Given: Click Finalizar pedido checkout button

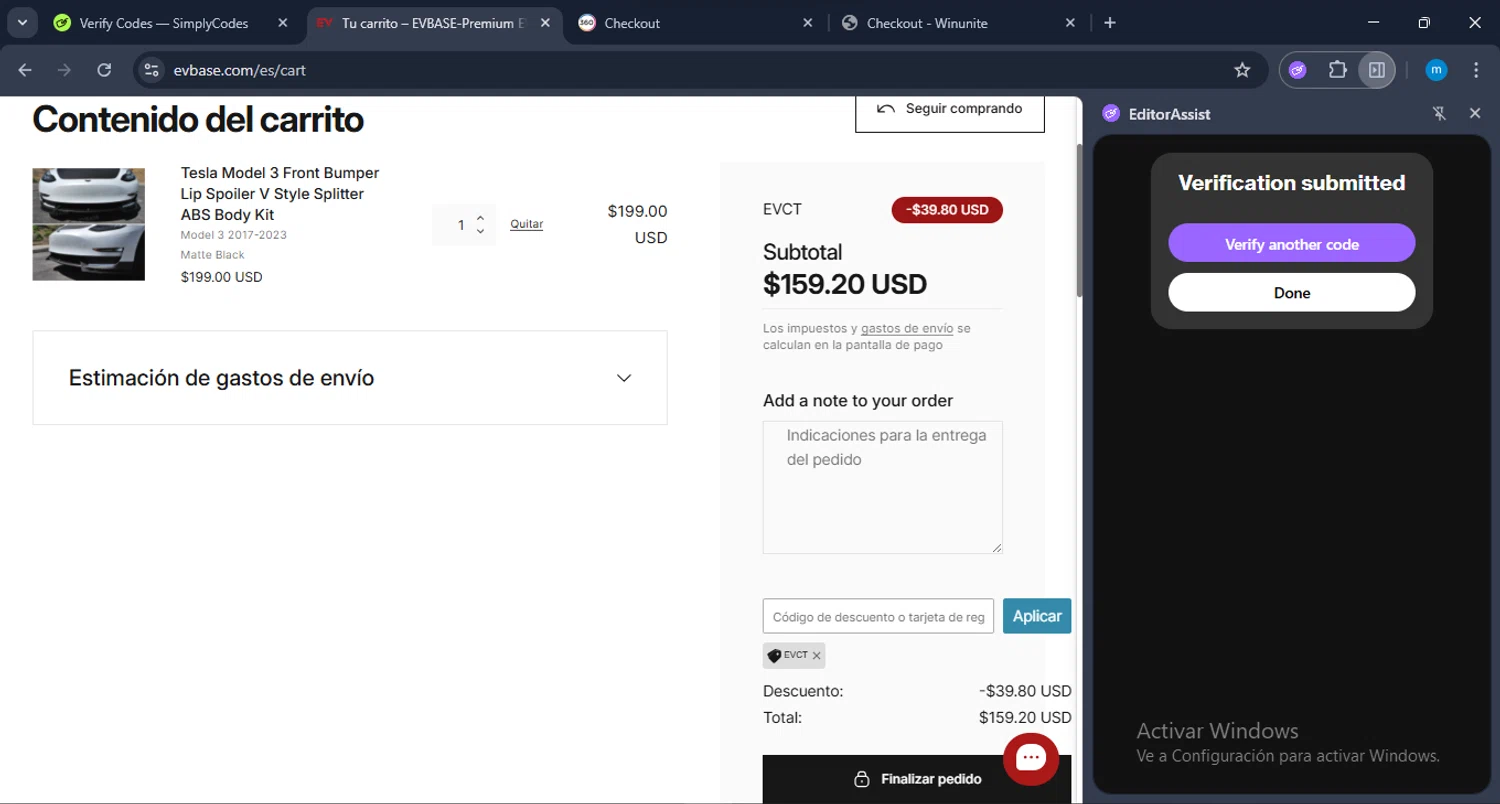Looking at the screenshot, I should pos(917,779).
